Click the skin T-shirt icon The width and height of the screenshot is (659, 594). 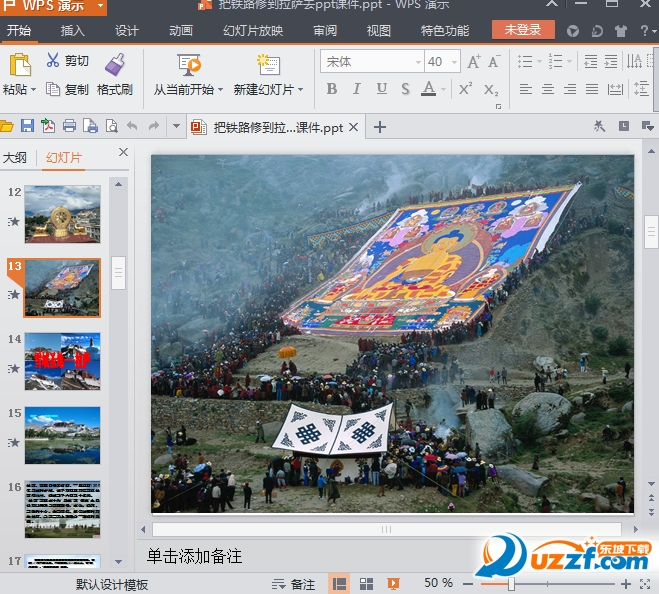(x=620, y=31)
